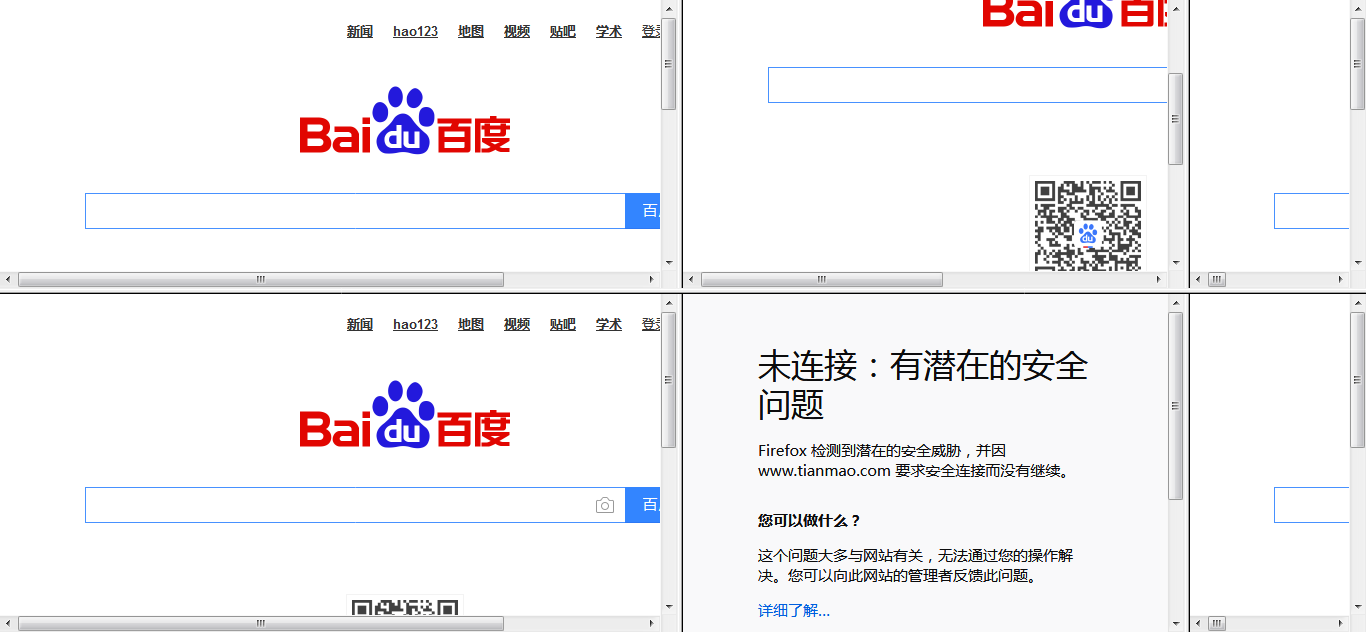Screen dimensions: 1366x632
Task: Click the QR code in top-middle pane
Action: pyautogui.click(x=1087, y=225)
